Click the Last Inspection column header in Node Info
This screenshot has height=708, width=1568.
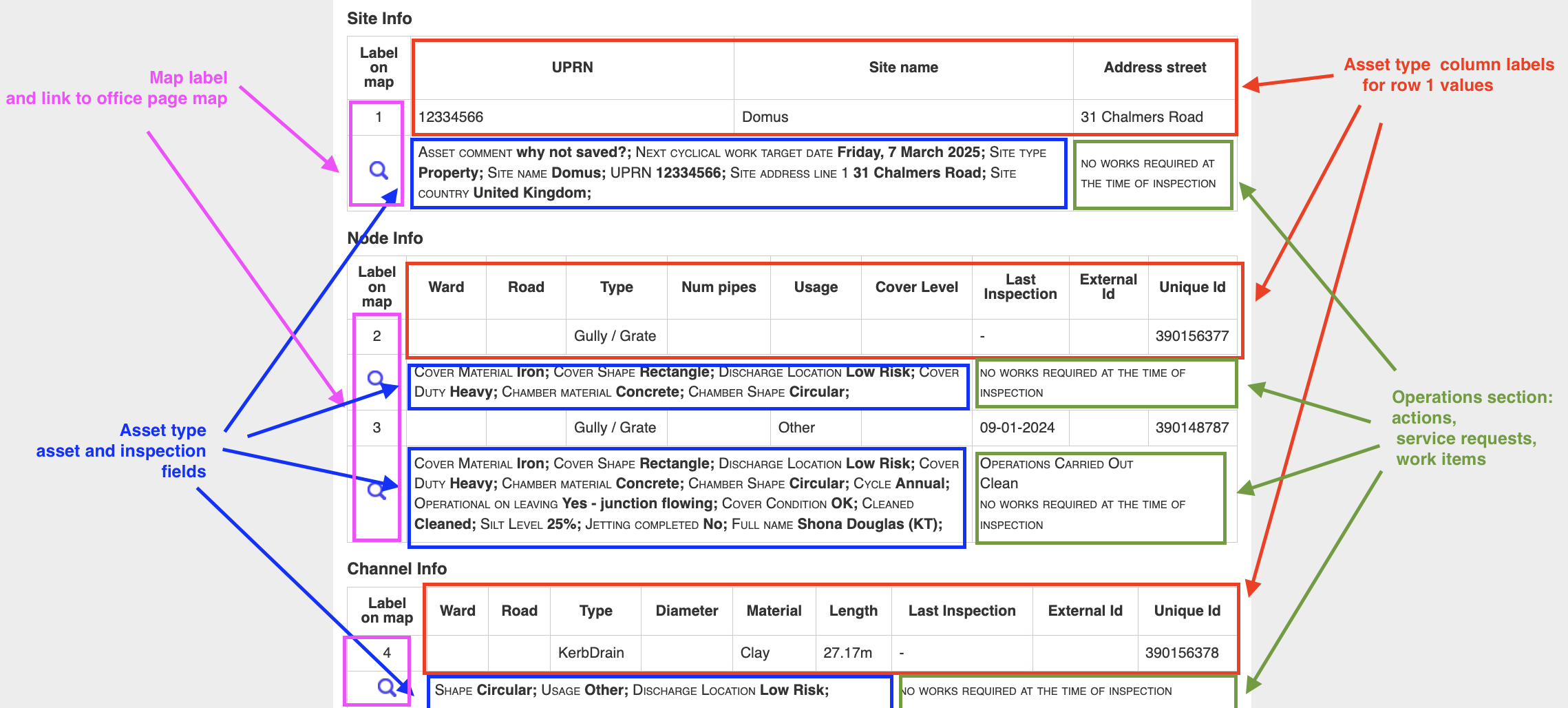[x=1019, y=287]
